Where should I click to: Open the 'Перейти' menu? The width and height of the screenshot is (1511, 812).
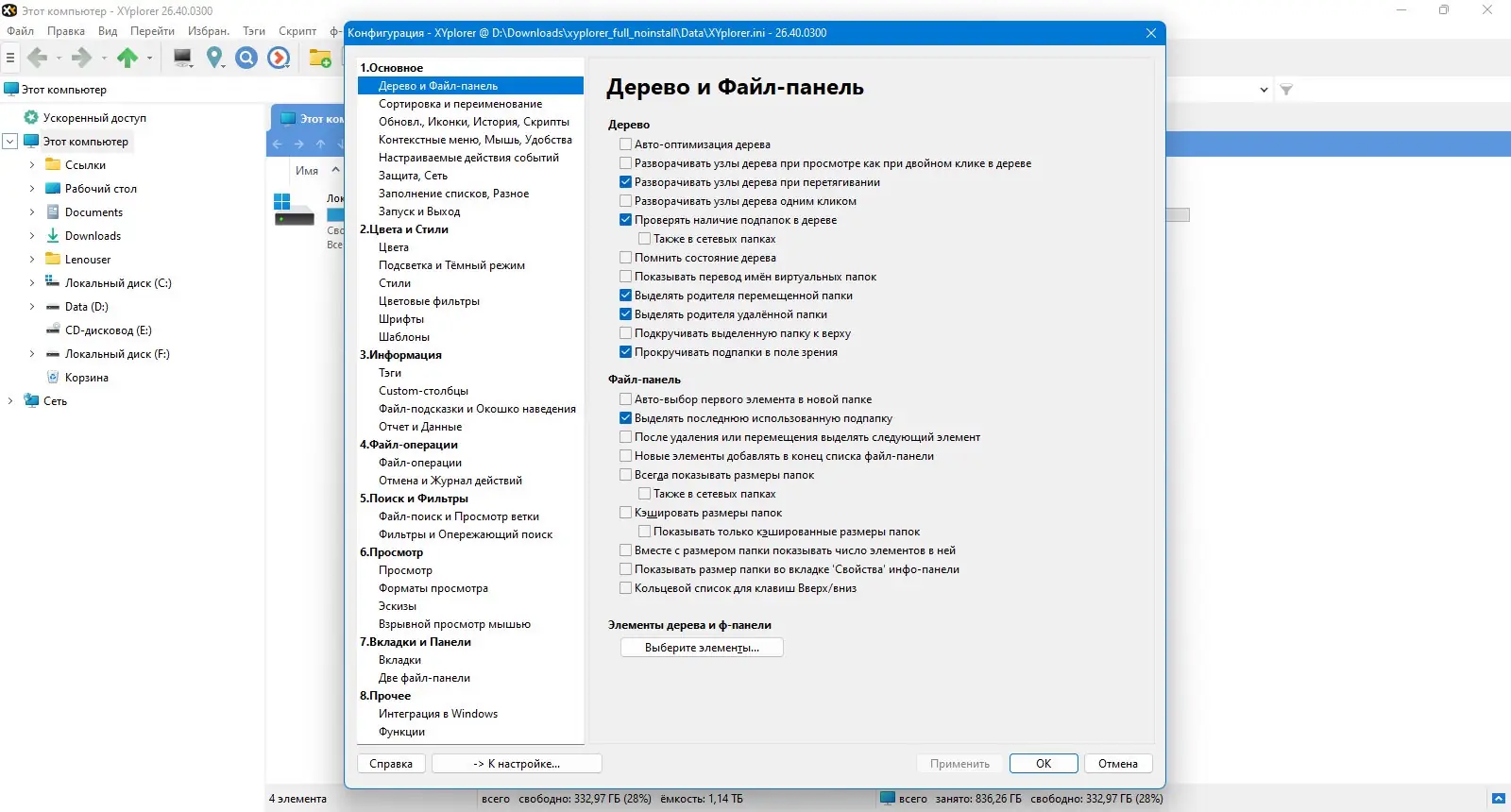point(152,31)
